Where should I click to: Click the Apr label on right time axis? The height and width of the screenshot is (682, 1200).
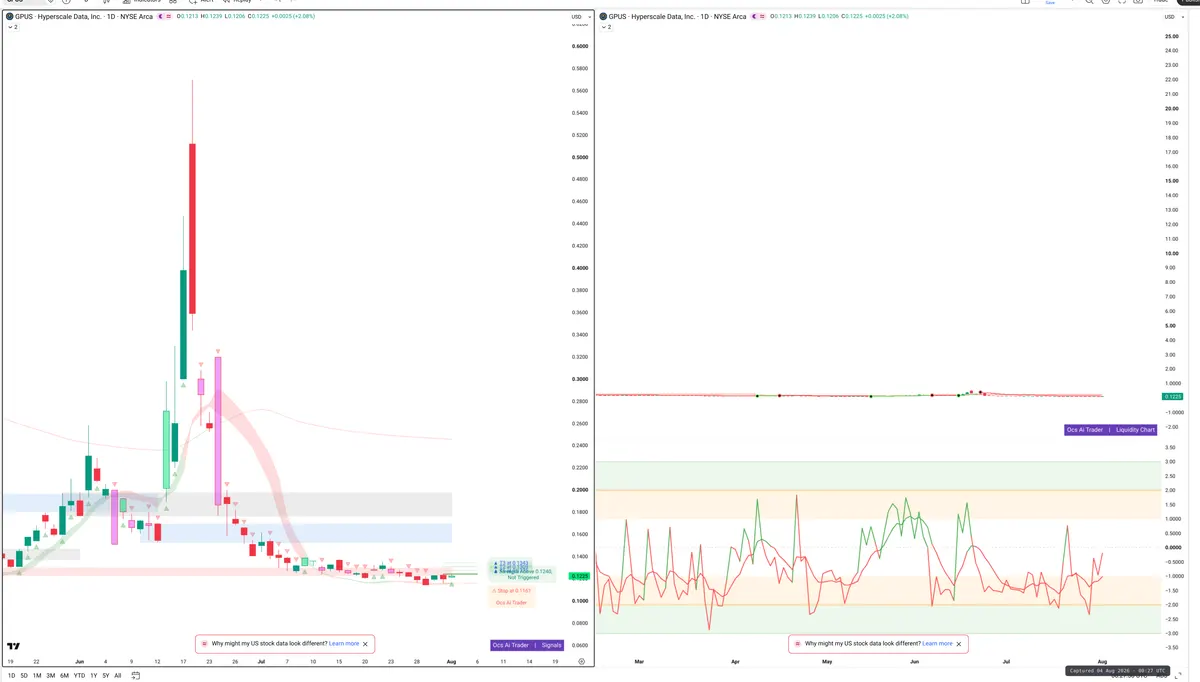[x=735, y=662]
